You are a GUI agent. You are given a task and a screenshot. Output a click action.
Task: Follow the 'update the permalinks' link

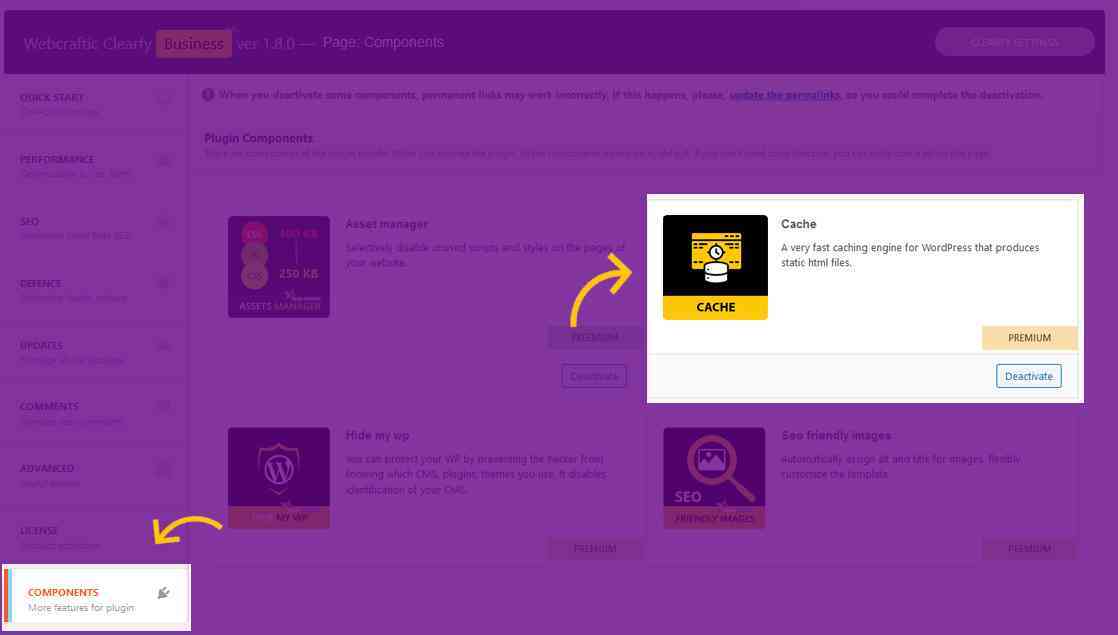[x=784, y=95]
